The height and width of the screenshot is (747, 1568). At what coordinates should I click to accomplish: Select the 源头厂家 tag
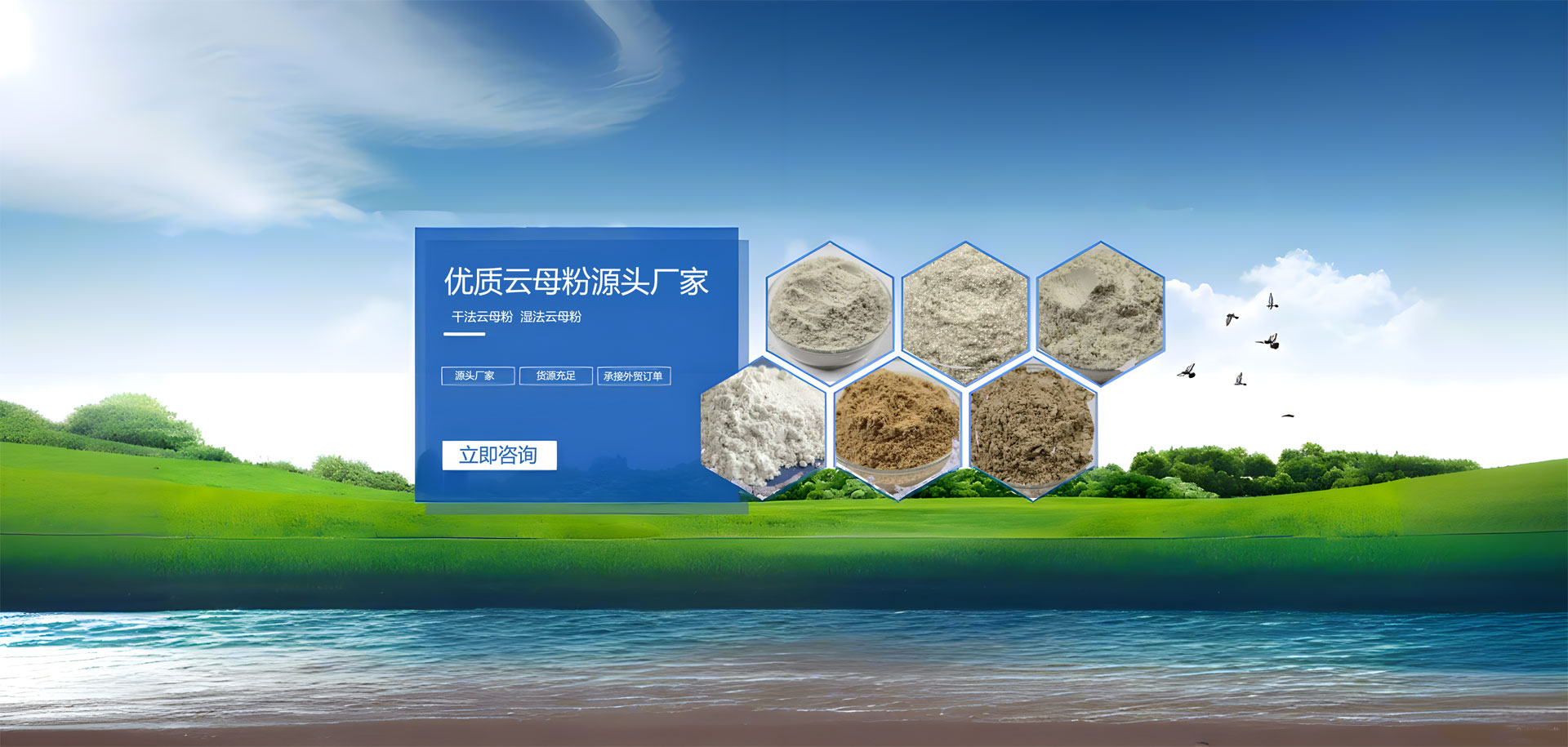[478, 376]
